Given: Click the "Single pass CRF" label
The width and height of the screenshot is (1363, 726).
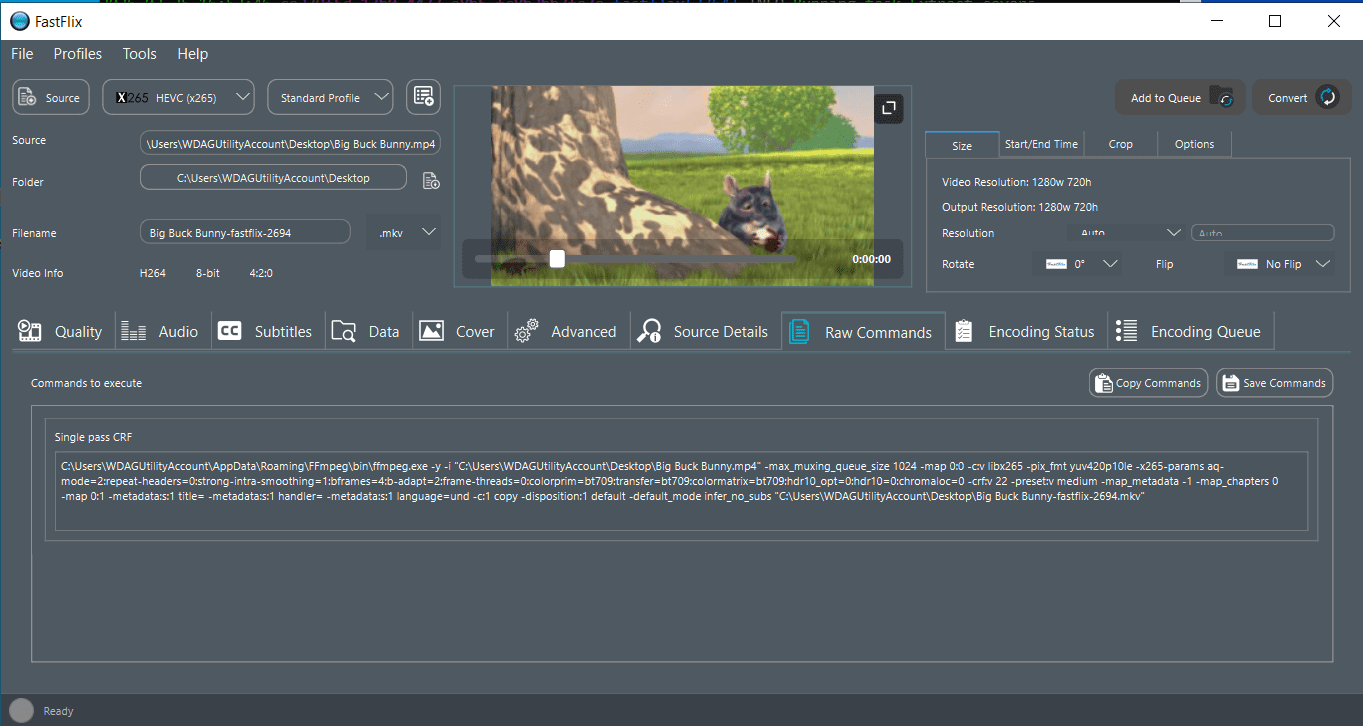Looking at the screenshot, I should point(93,437).
